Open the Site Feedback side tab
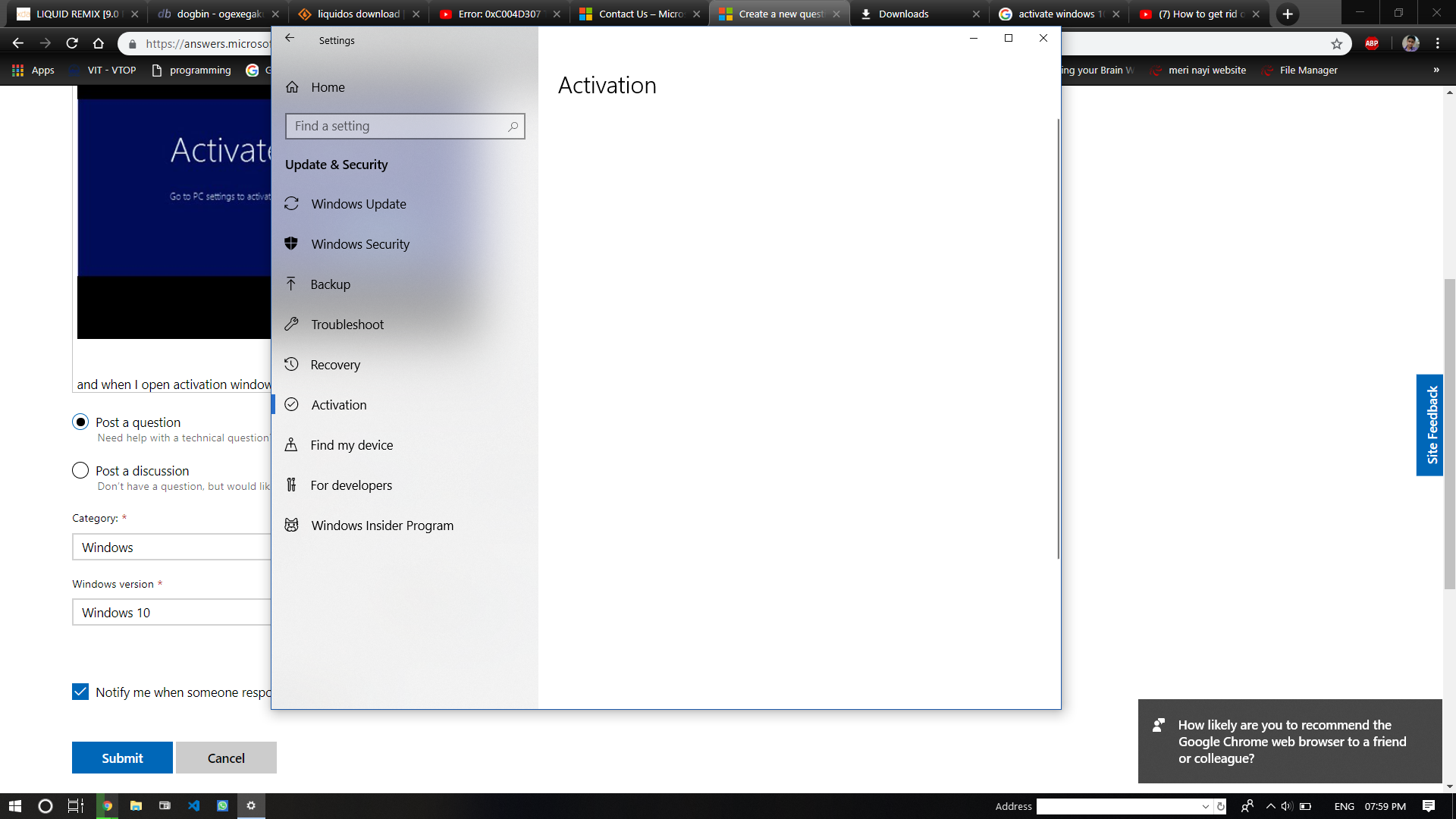Screen dimensions: 1456x819 pos(1429,425)
